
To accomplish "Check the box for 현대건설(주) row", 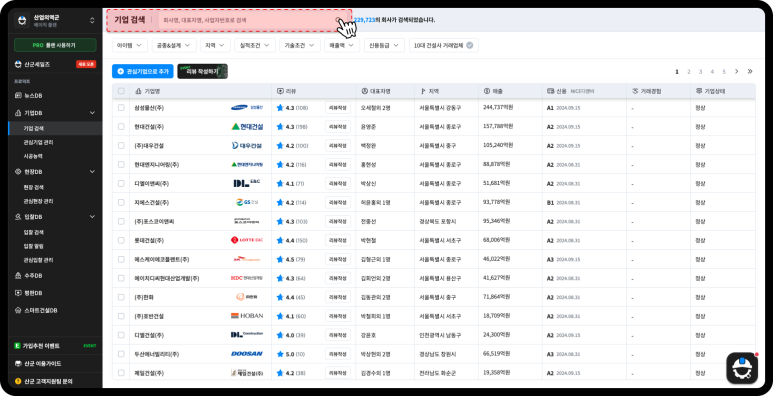I will [121, 127].
